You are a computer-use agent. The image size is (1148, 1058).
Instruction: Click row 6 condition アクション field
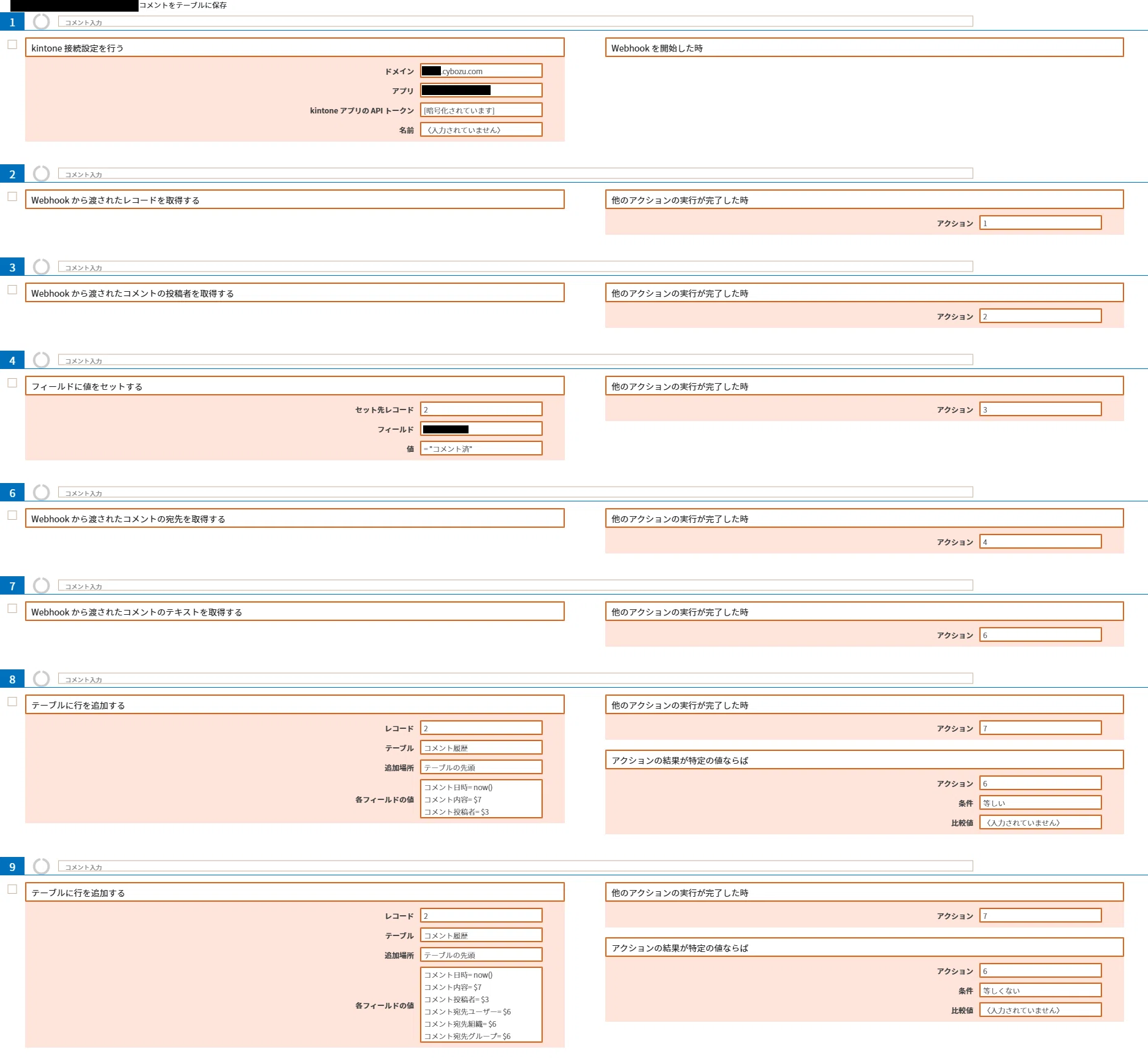pos(1041,542)
